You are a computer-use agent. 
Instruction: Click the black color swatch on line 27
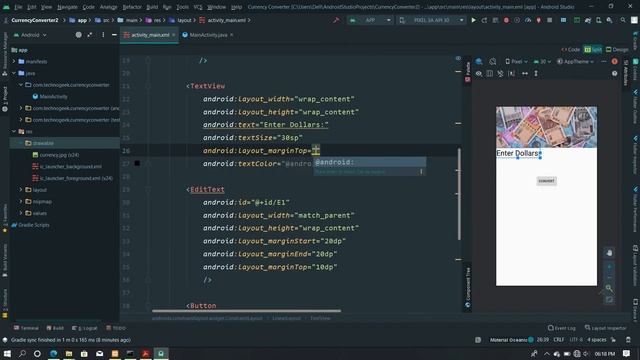pyautogui.click(x=137, y=164)
